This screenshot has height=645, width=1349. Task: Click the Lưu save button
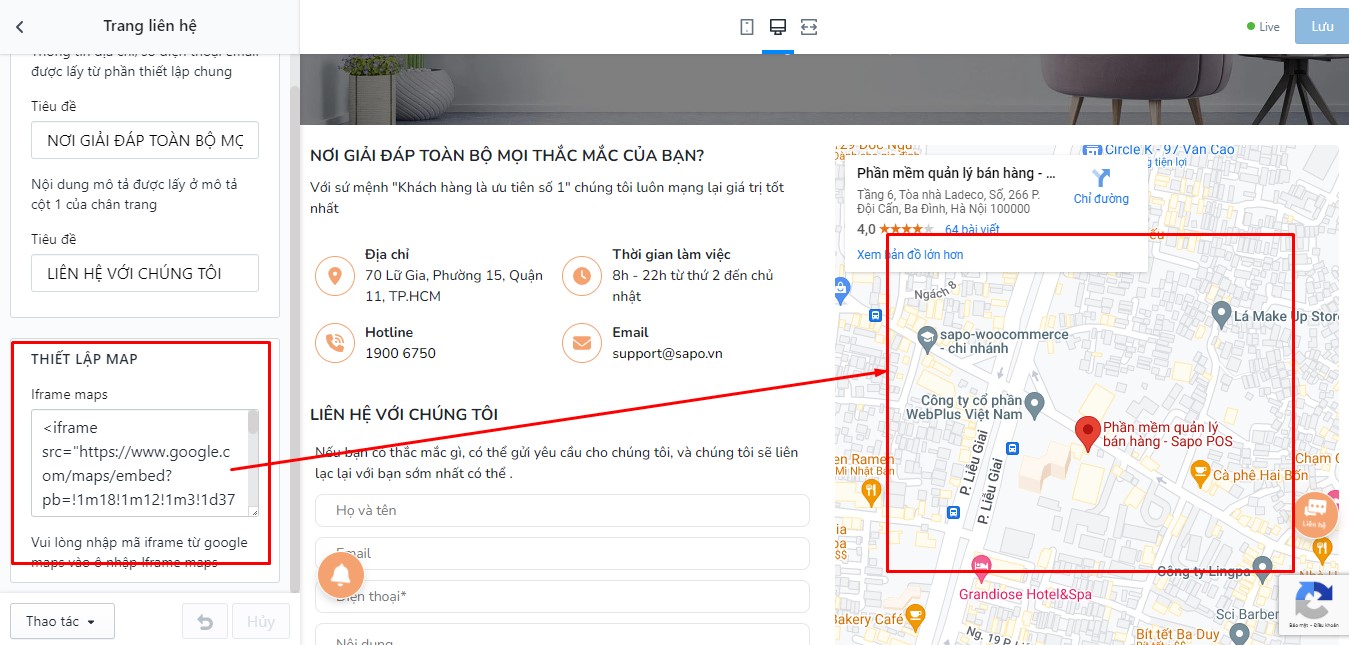pos(1322,27)
